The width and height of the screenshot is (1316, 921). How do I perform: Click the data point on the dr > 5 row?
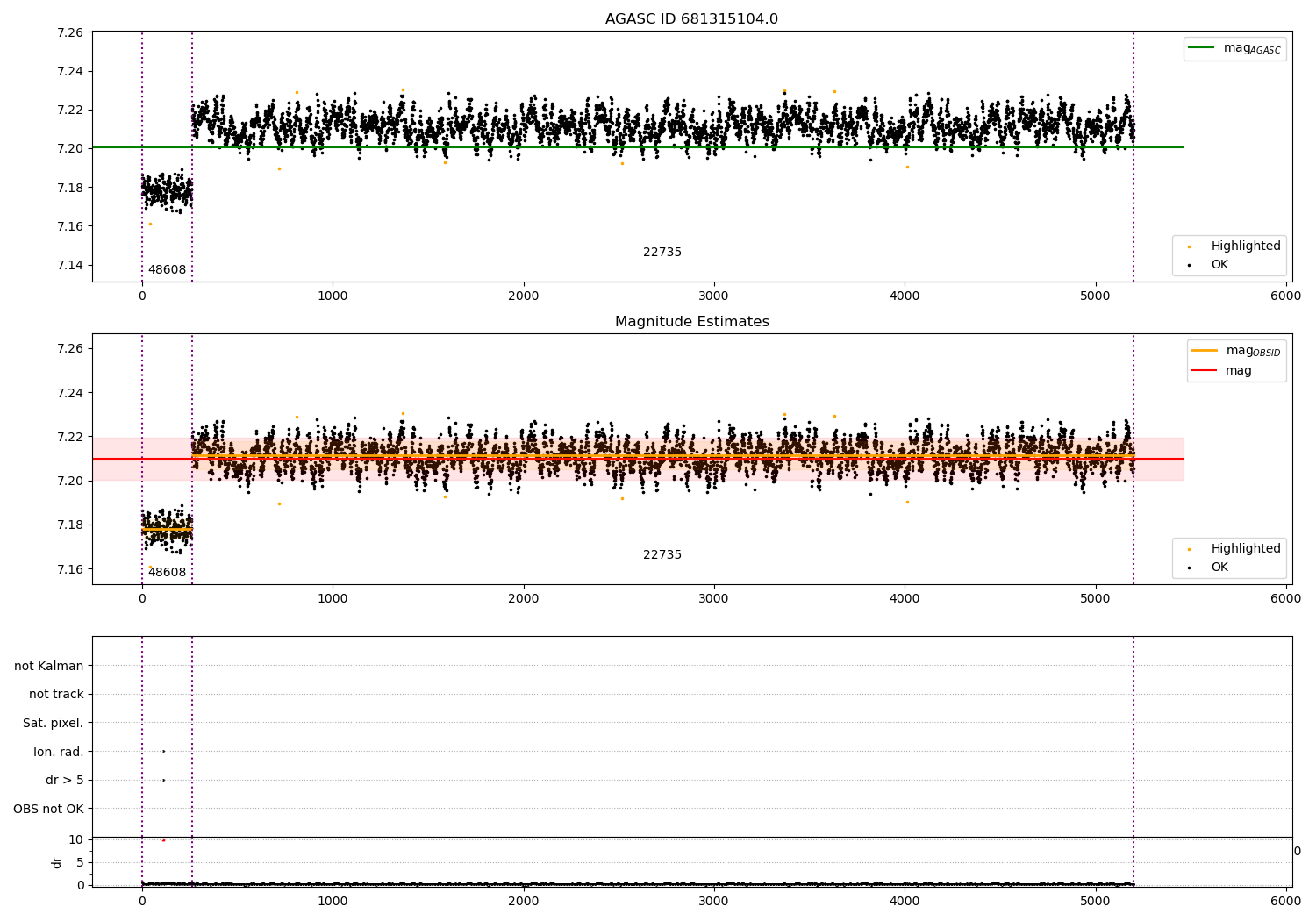pyautogui.click(x=163, y=780)
